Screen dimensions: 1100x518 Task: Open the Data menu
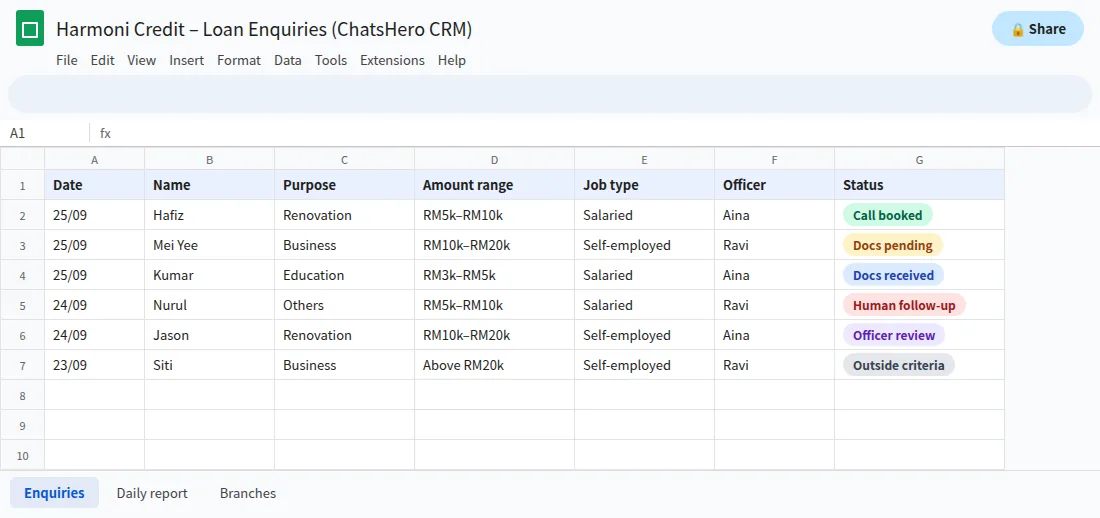288,60
